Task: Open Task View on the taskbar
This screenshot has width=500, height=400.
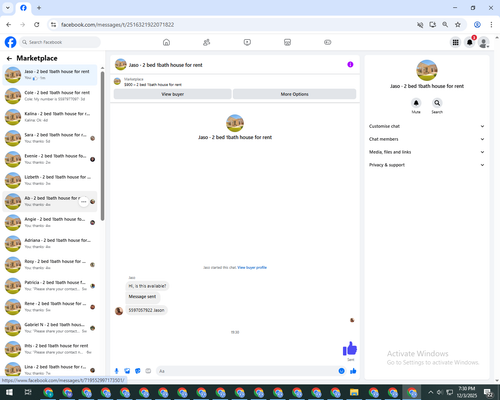Action: (x=28, y=392)
